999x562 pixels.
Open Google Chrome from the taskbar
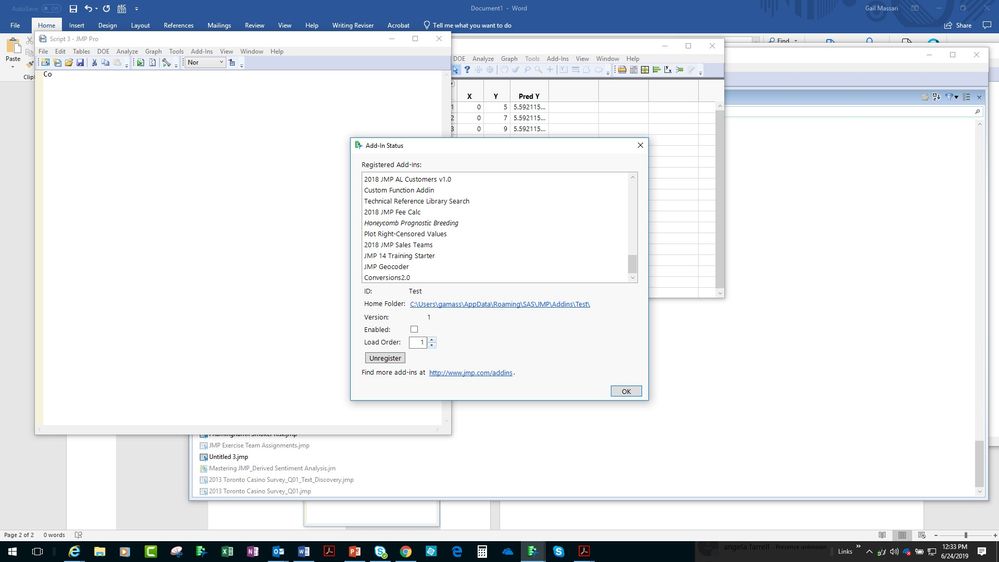[x=406, y=551]
